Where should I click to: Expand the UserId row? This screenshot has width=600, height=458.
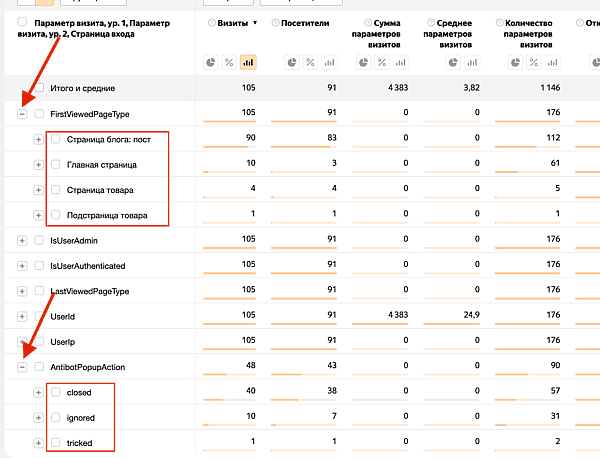22,316
